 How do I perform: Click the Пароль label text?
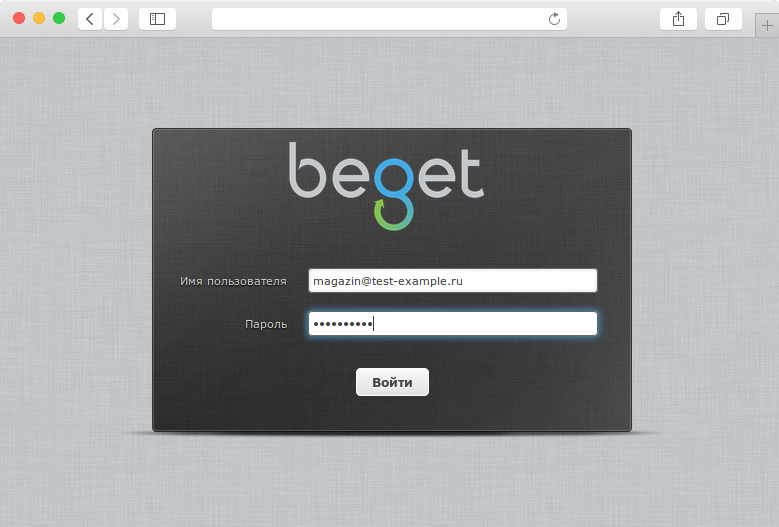click(266, 324)
